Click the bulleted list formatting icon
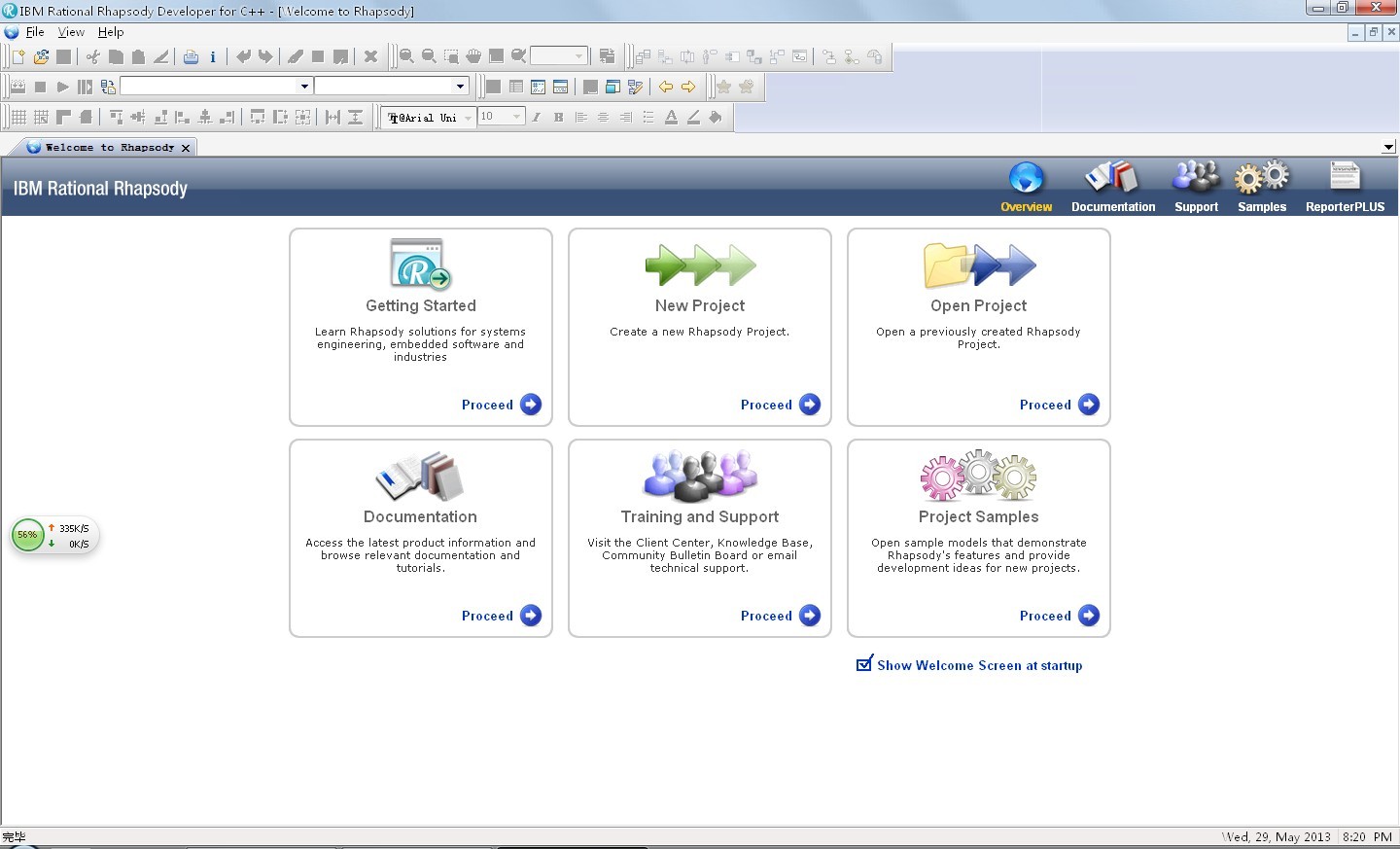Viewport: 1400px width, 849px height. coord(648,117)
